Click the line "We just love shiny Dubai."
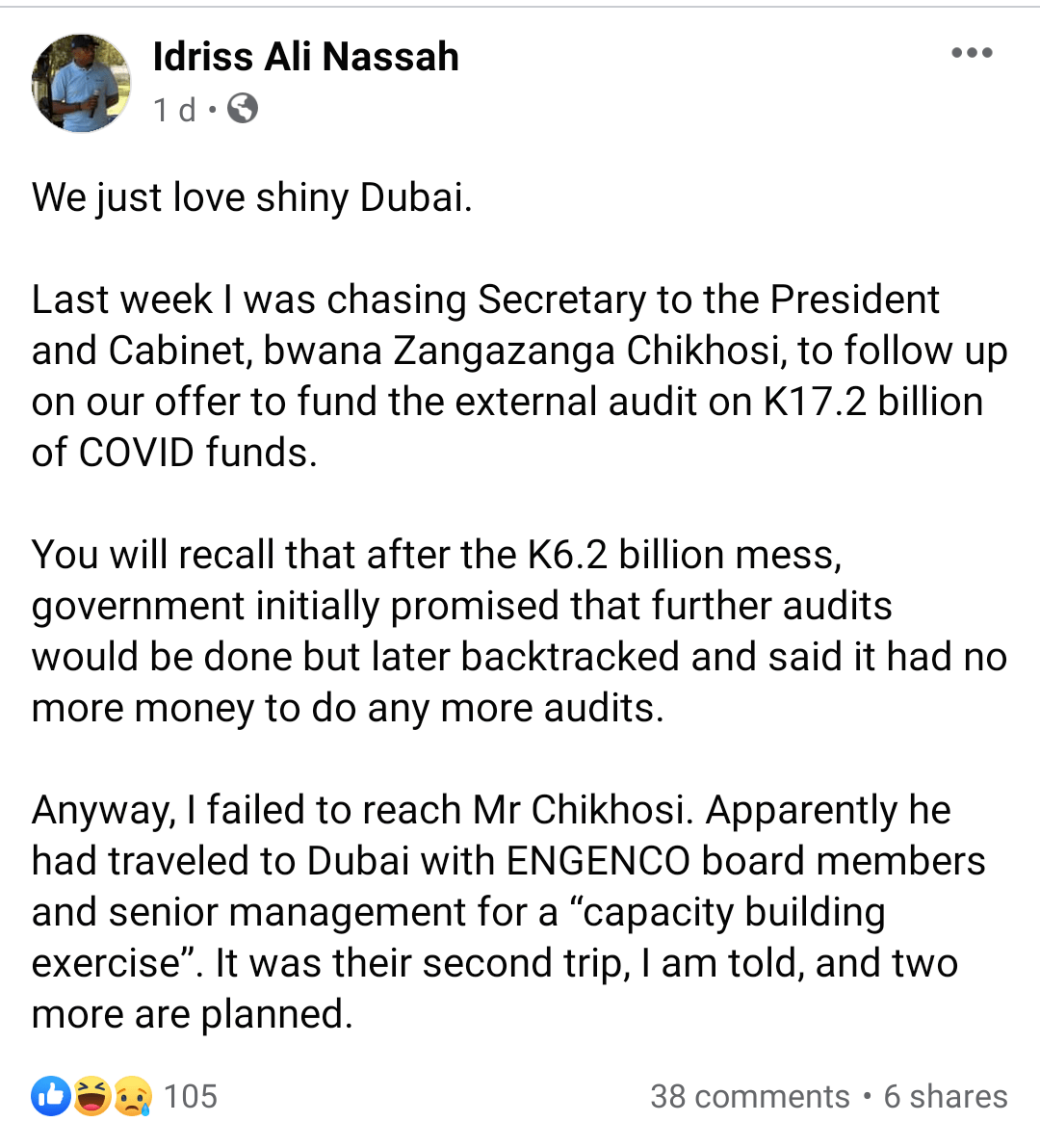This screenshot has height=1148, width=1040. click(252, 197)
